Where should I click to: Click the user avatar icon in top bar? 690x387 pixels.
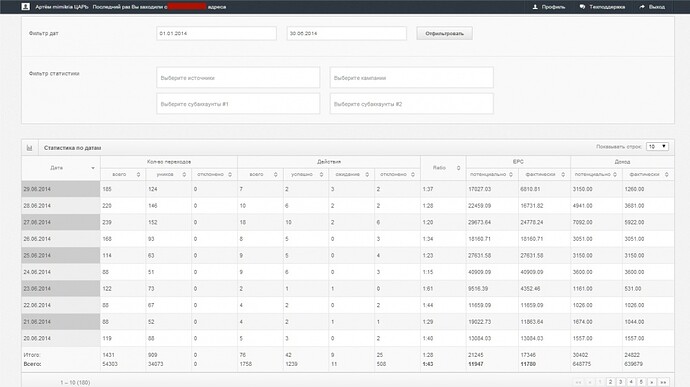(26, 7)
